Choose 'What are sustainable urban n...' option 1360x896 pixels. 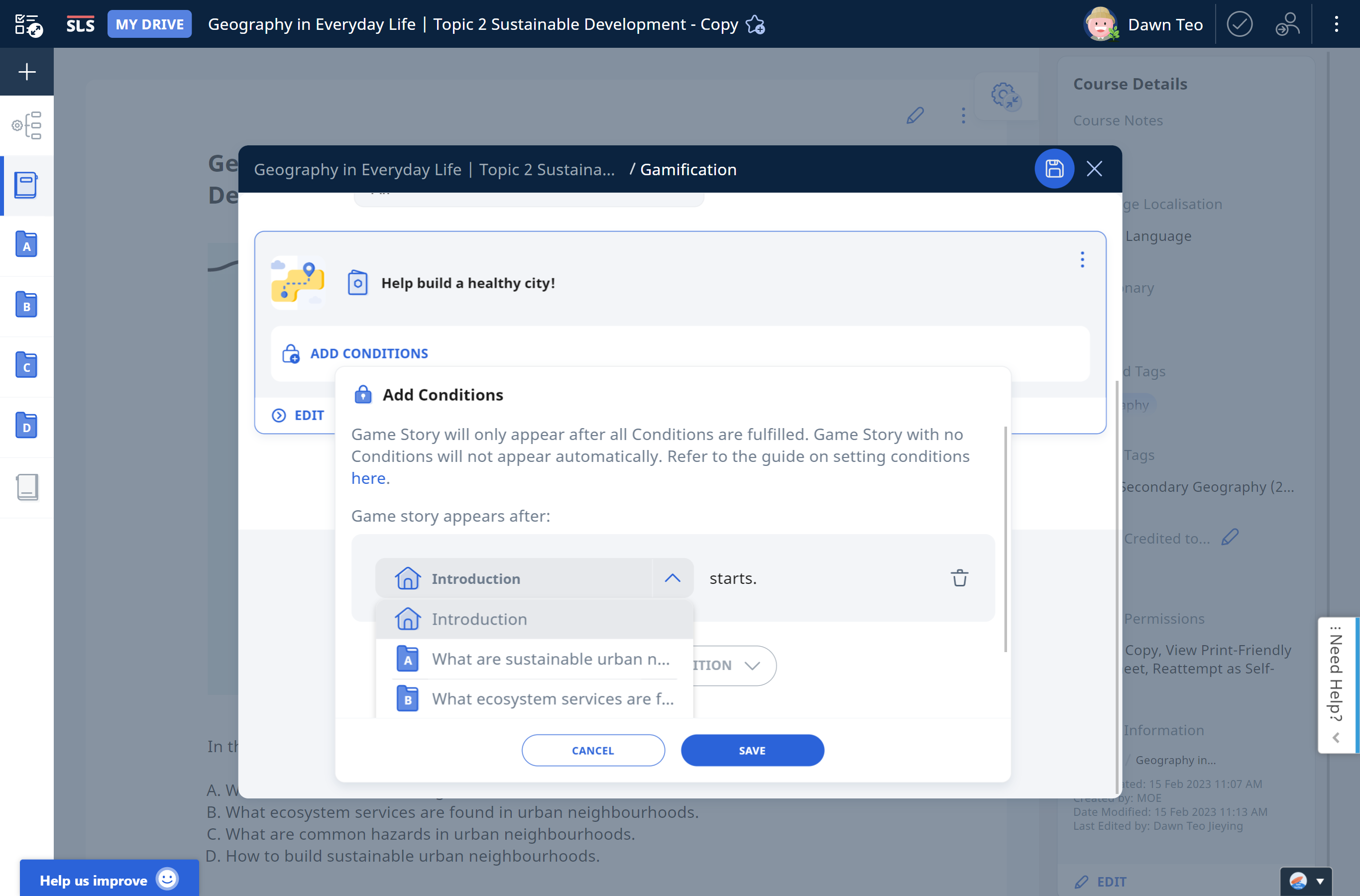click(535, 659)
